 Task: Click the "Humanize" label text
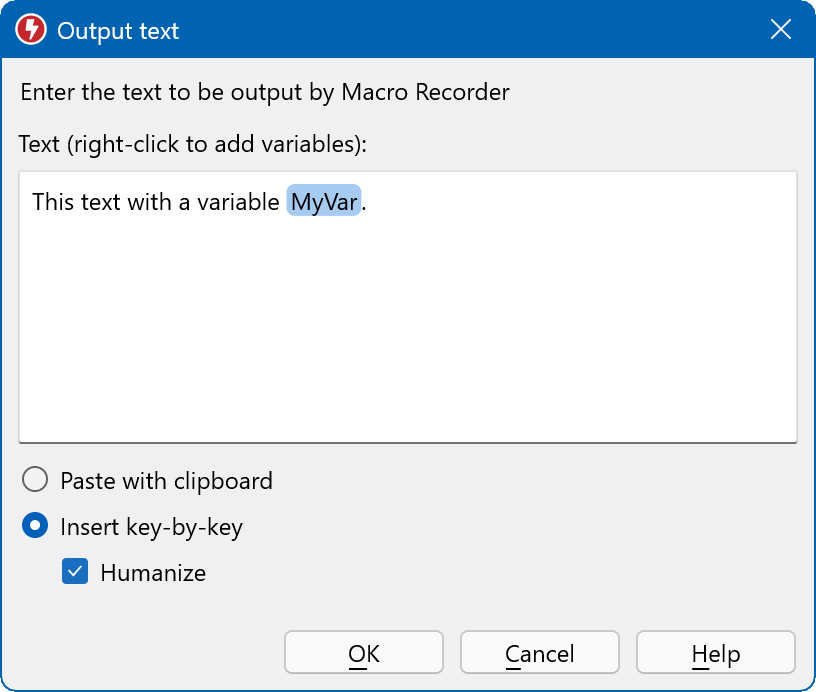point(153,573)
